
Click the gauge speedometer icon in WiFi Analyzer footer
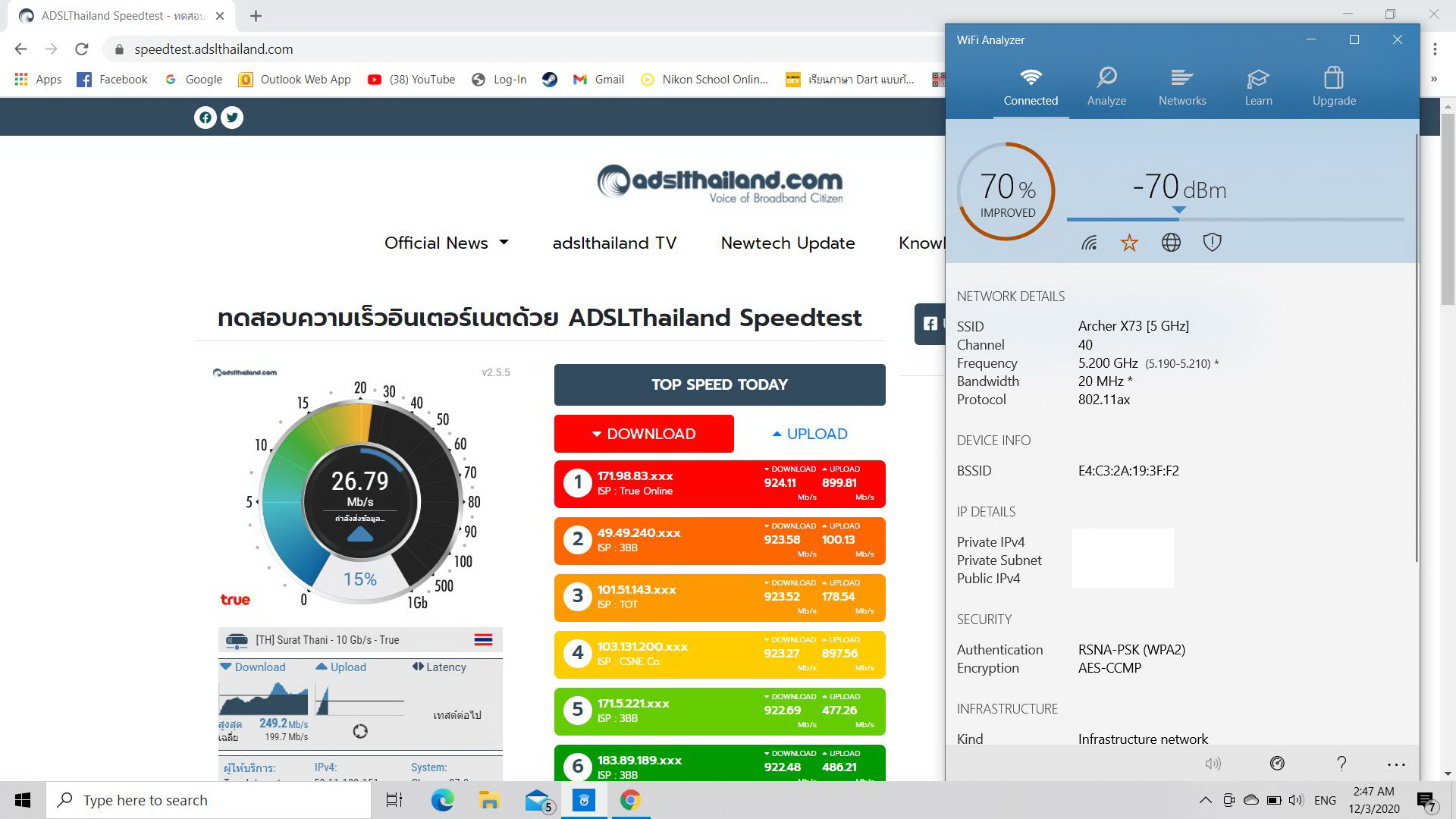[1277, 764]
